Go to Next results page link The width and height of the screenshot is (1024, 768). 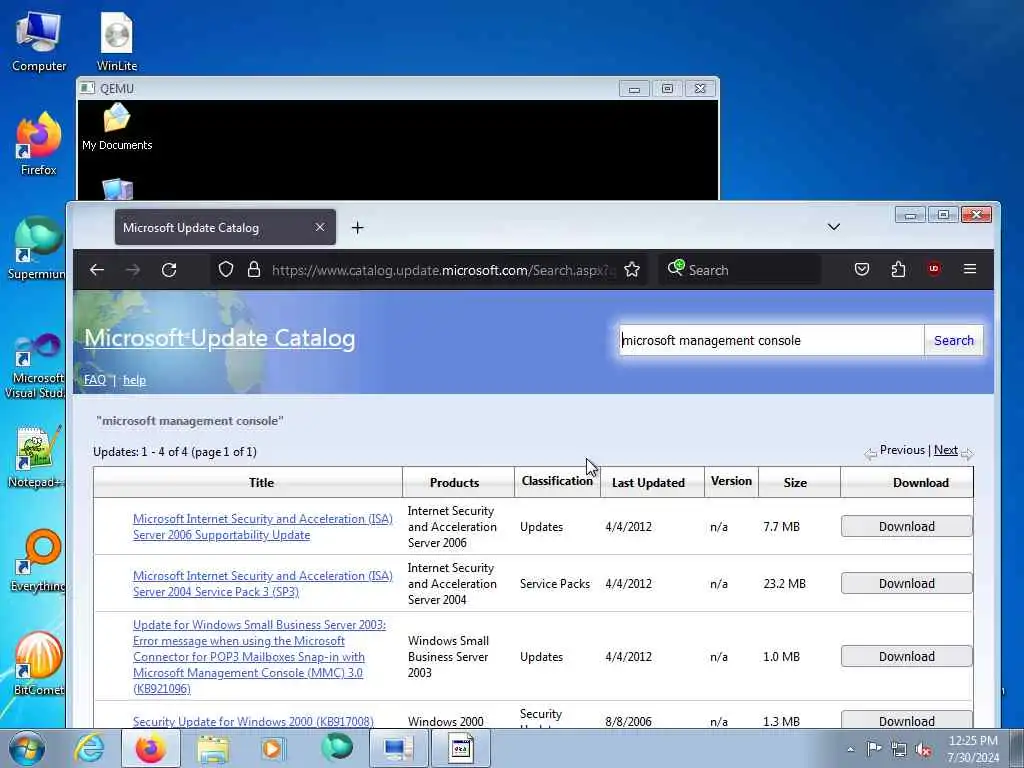[x=946, y=450]
